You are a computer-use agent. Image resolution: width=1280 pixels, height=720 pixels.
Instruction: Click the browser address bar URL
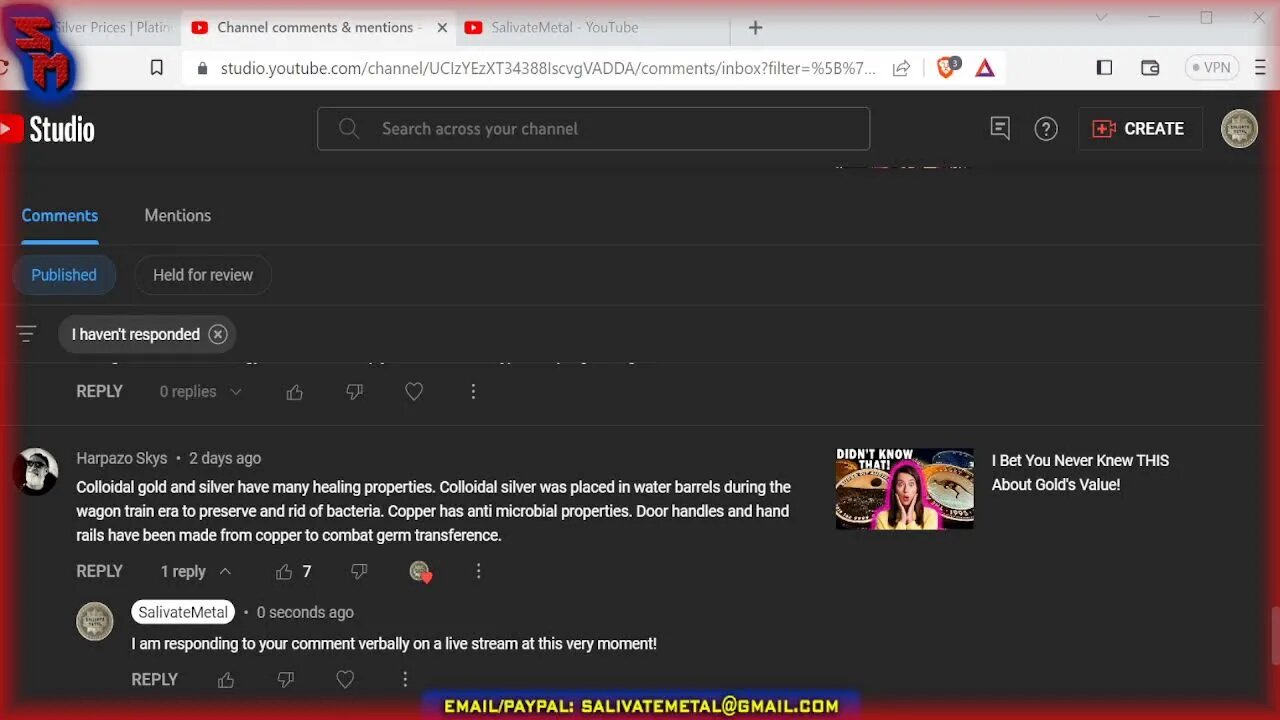point(547,68)
